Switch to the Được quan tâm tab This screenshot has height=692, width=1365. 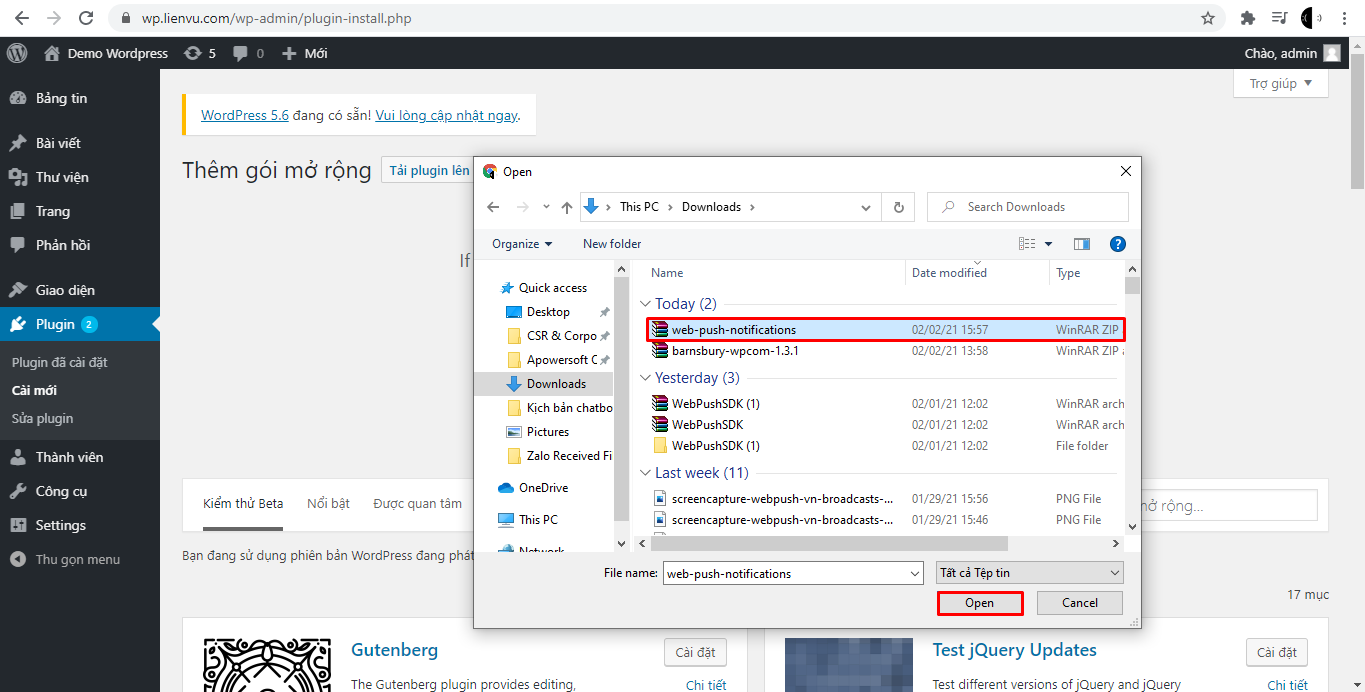tap(418, 504)
